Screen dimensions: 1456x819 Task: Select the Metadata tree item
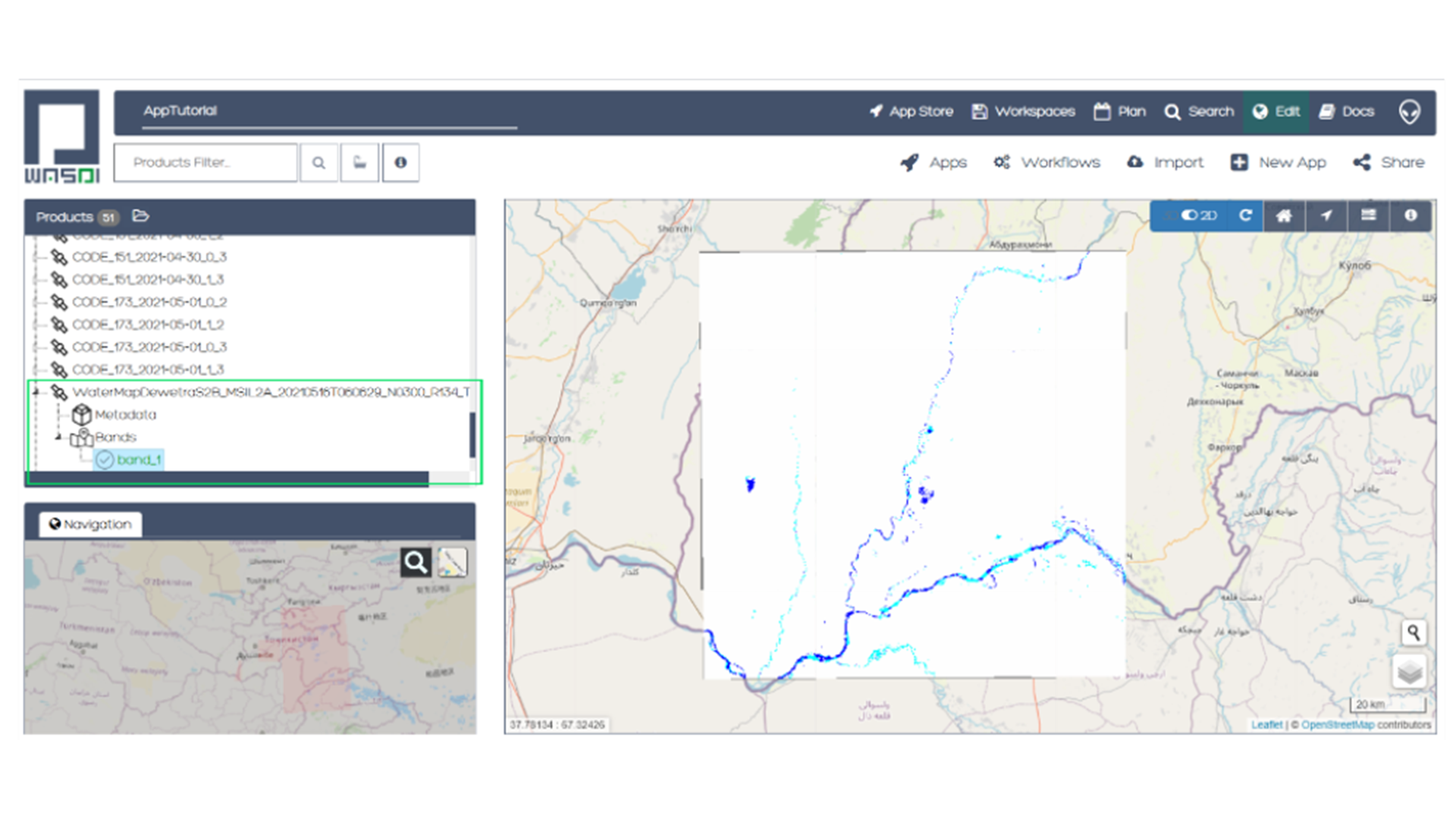pyautogui.click(x=125, y=415)
